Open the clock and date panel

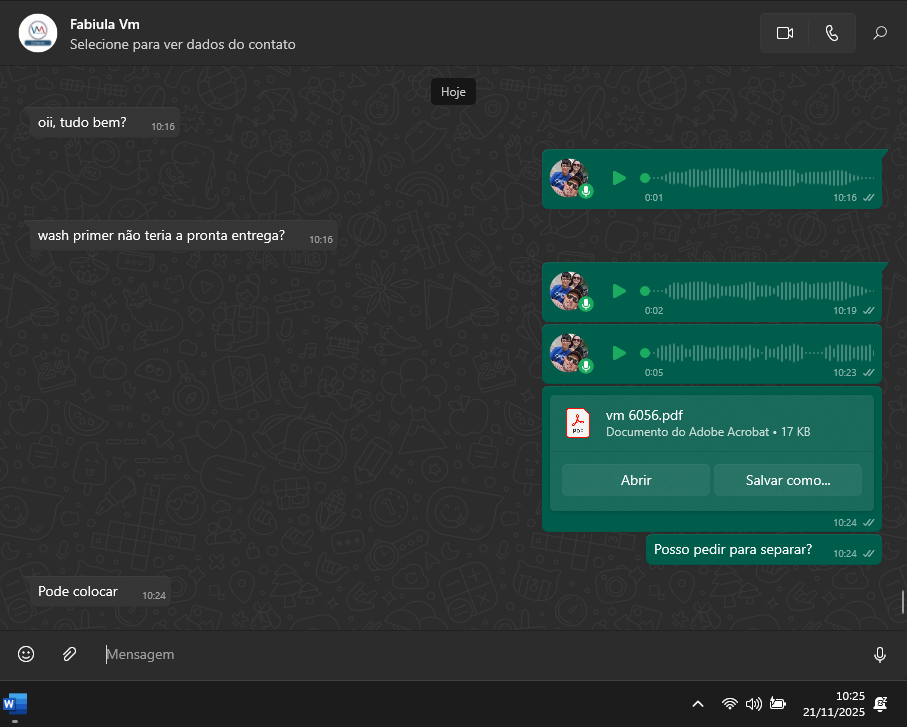coord(834,704)
